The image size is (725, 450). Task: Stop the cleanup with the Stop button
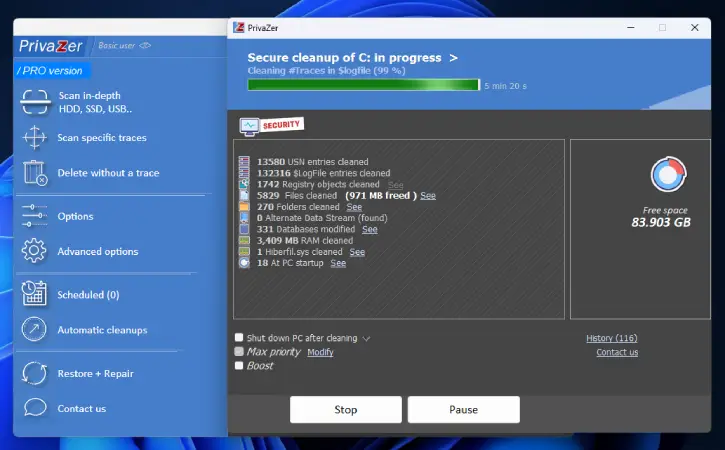346,409
